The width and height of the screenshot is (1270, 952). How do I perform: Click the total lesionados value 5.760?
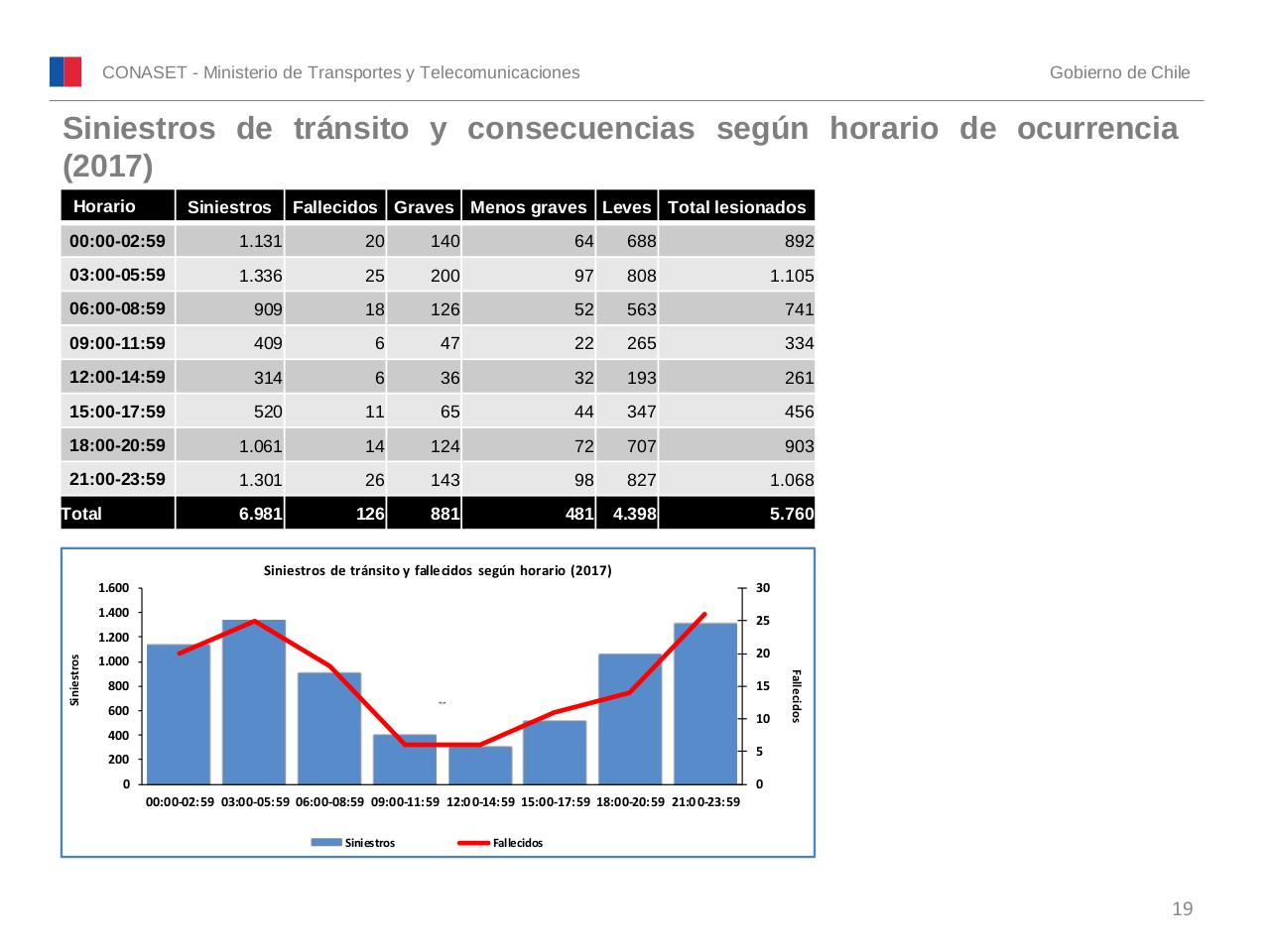[x=791, y=513]
